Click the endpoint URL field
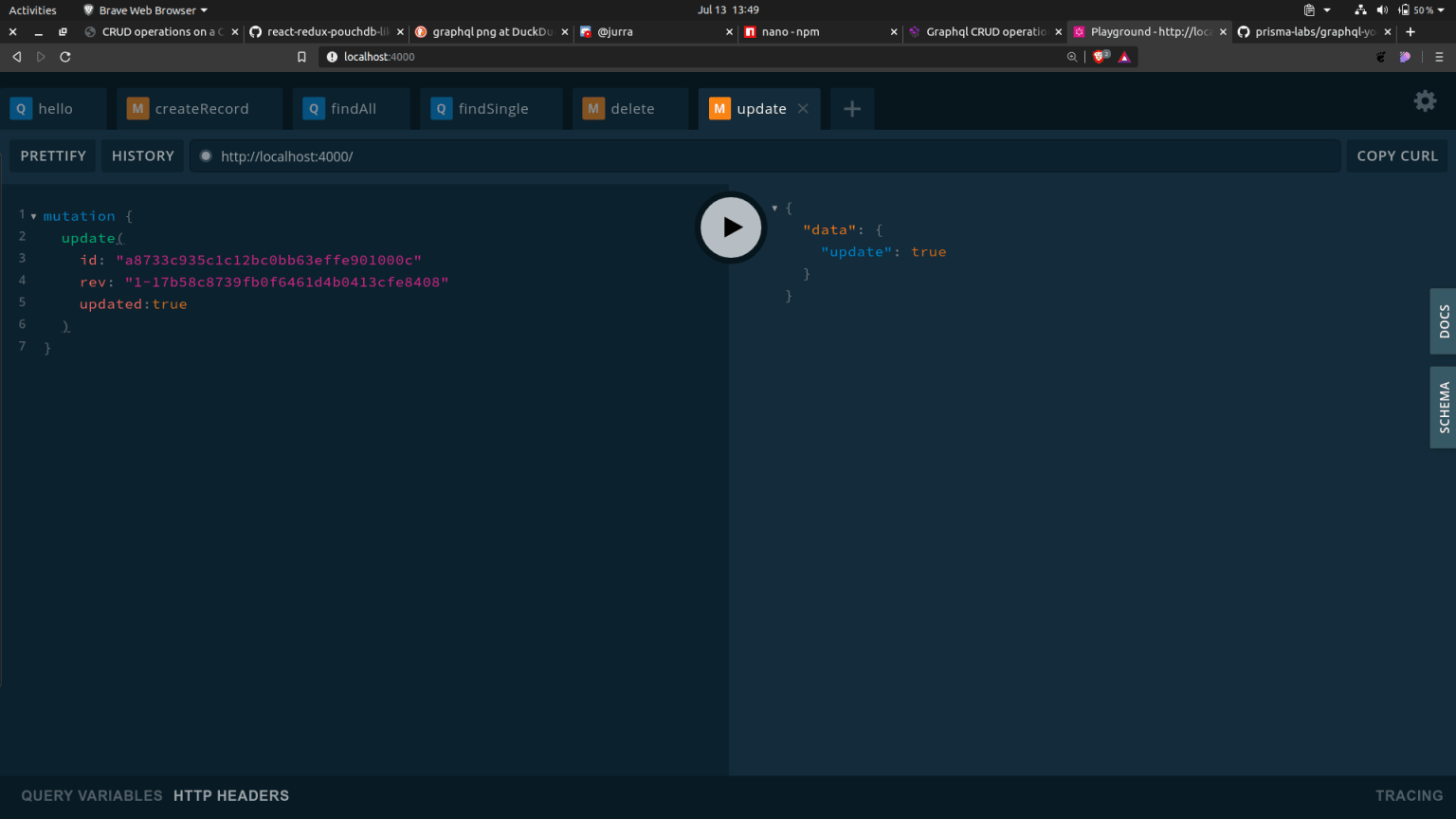 pos(765,156)
